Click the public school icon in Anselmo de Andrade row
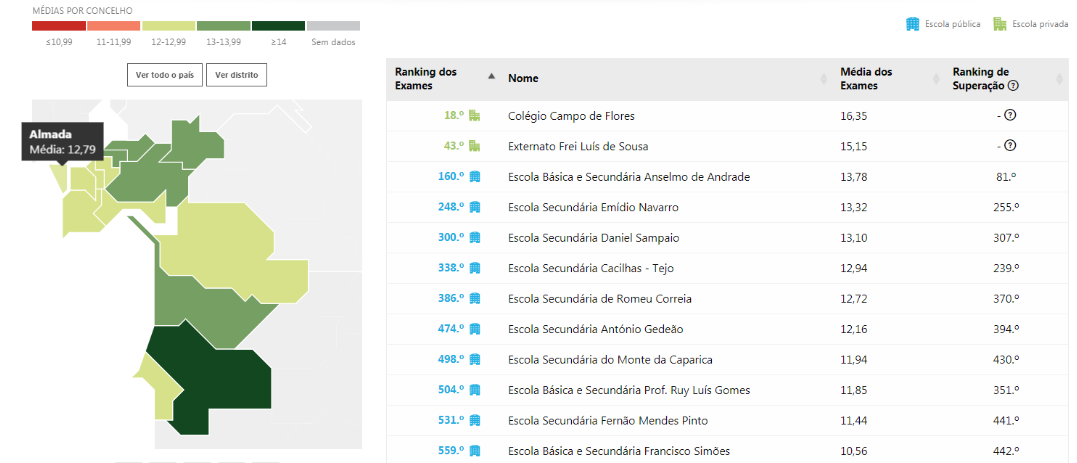Screen dimensions: 1077x463 point(475,177)
